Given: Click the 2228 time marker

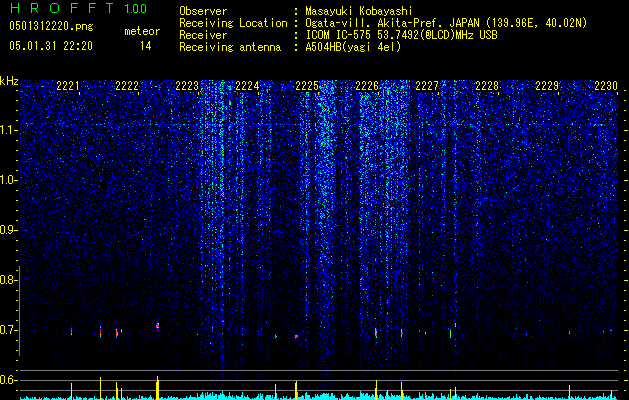Looking at the screenshot, I should tap(487, 85).
